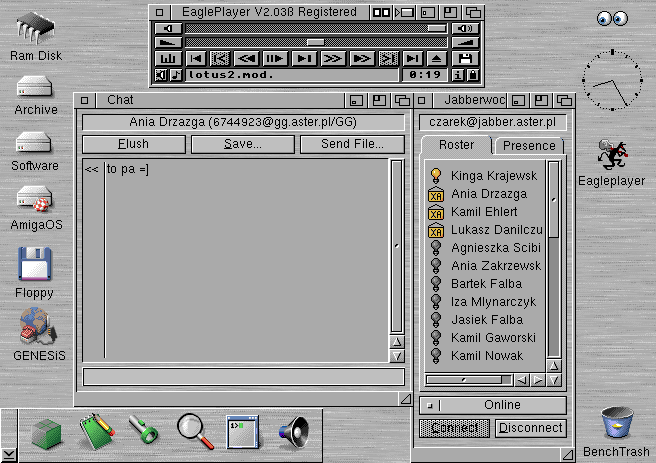Click the roster scroll-up arrow

click(x=554, y=366)
